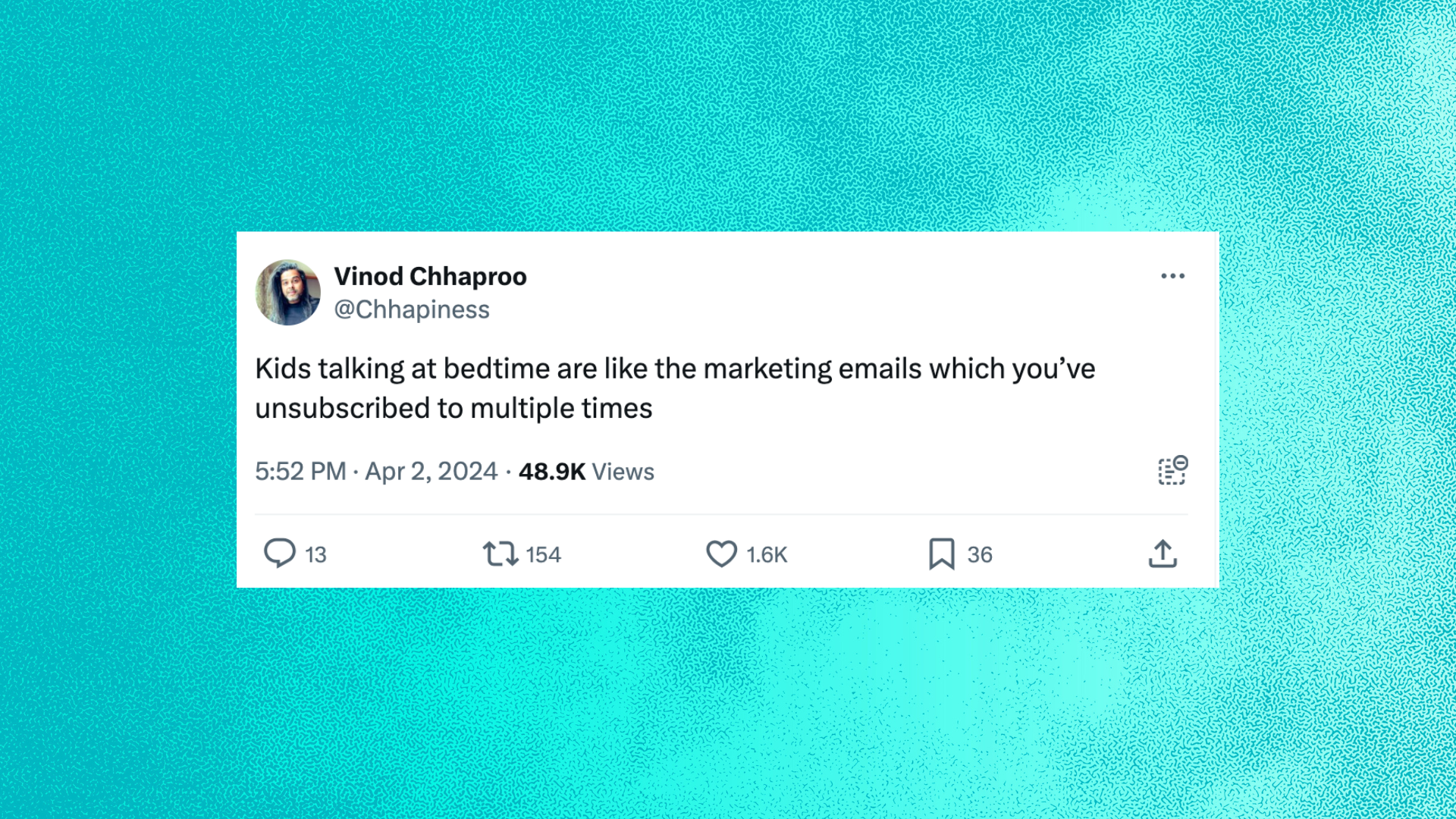
Task: Open Vinod Chhaproo's profile picture
Action: pyautogui.click(x=288, y=293)
